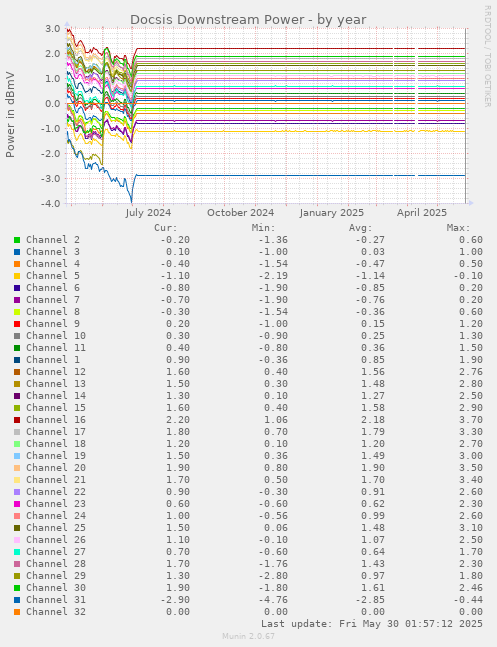
Task: Click the "Channel 8" legend label
Action: coord(53,312)
